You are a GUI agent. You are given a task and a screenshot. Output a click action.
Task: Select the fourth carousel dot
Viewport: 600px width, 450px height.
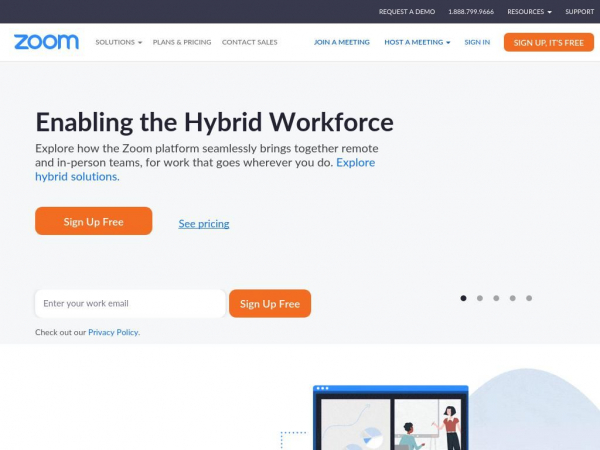pos(513,298)
